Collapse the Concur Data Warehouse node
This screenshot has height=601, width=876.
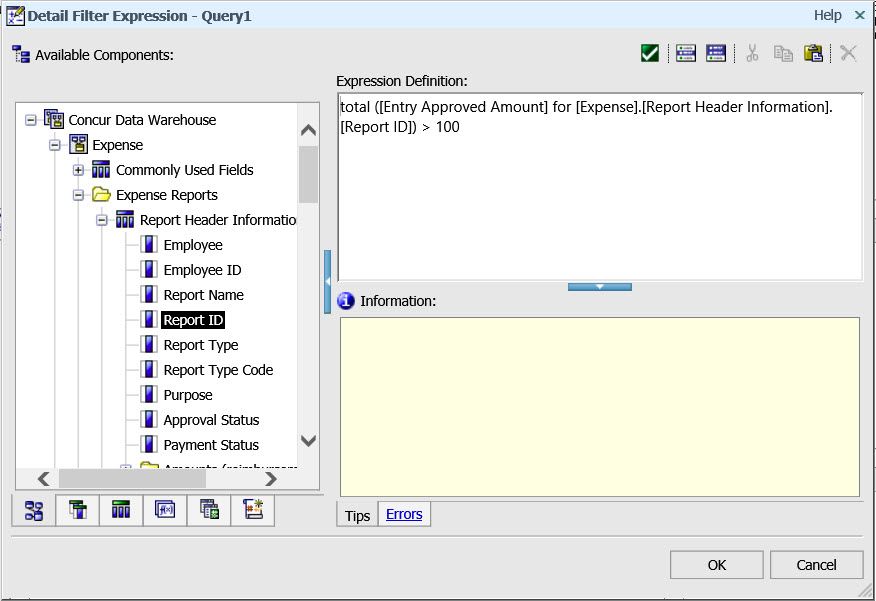[31, 120]
